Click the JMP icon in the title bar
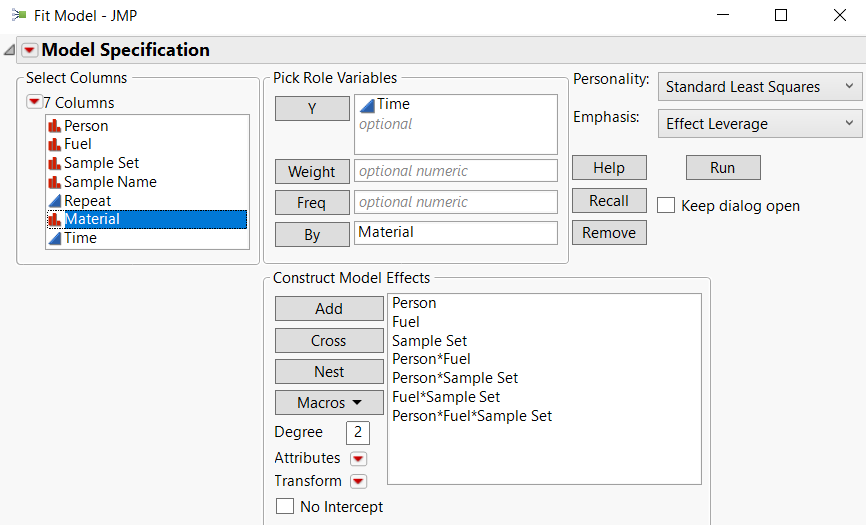This screenshot has width=866, height=525. point(19,15)
